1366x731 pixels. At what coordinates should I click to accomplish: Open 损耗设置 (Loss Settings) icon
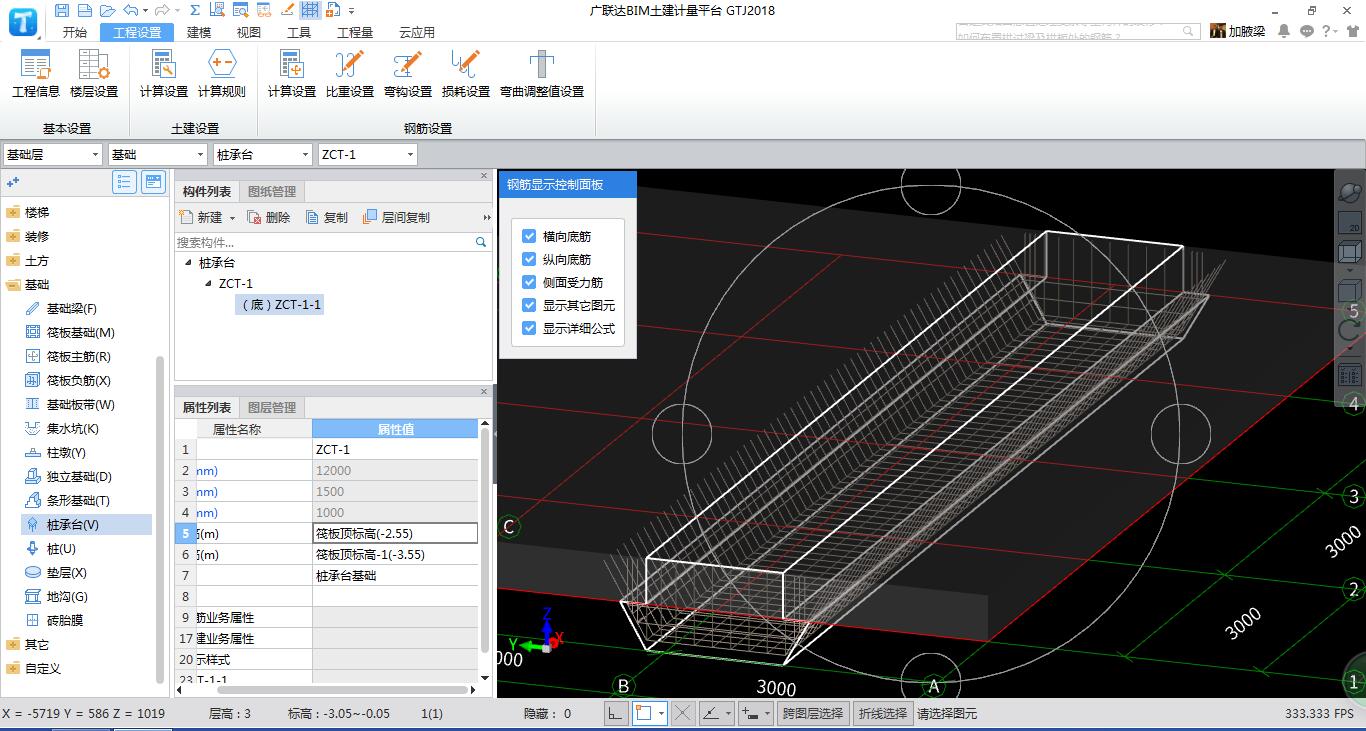466,75
